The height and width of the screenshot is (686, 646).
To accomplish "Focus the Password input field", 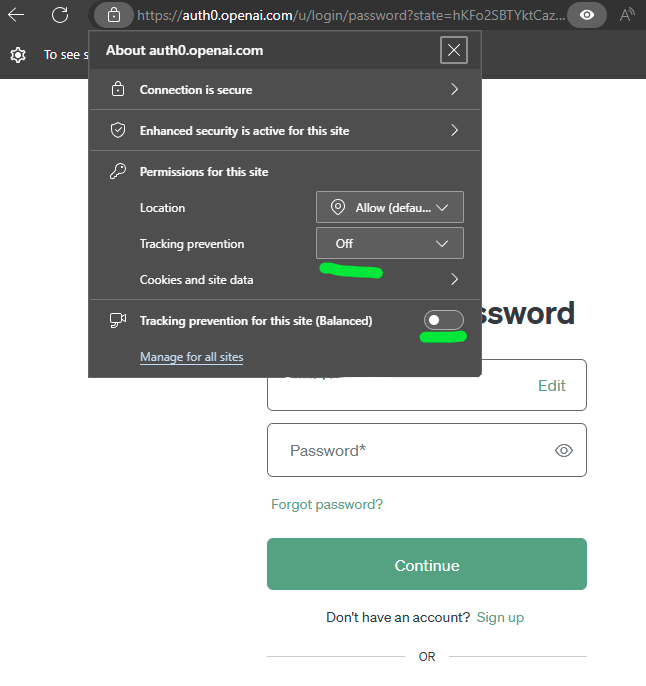I will tap(427, 450).
